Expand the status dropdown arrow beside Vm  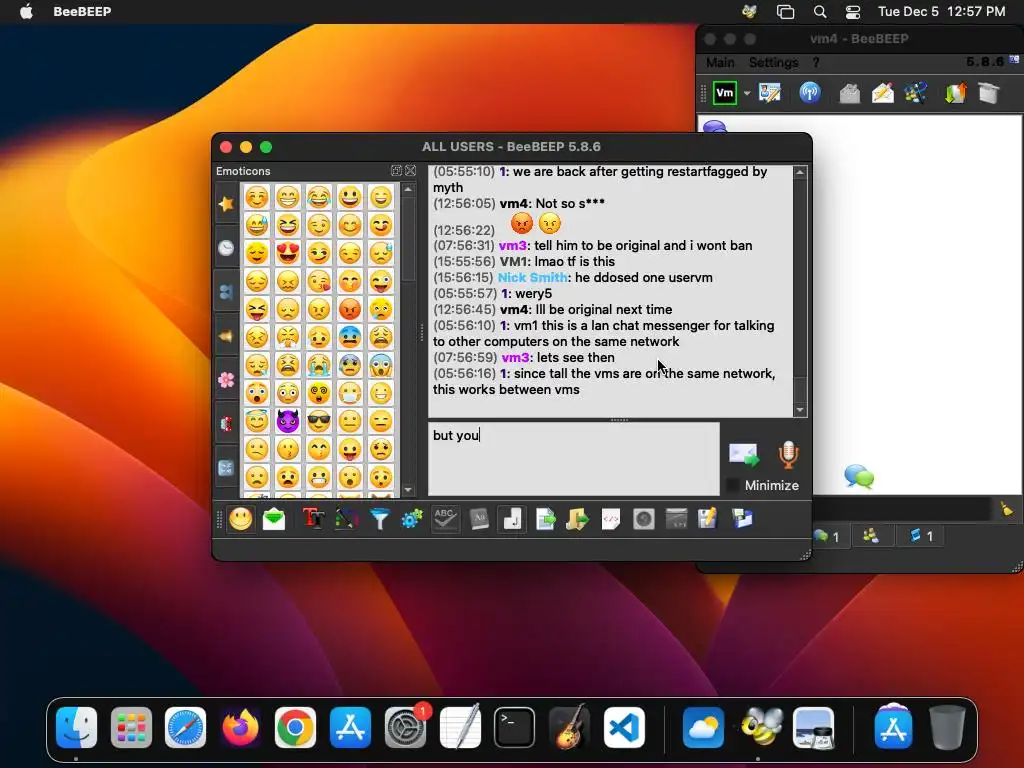pos(747,93)
